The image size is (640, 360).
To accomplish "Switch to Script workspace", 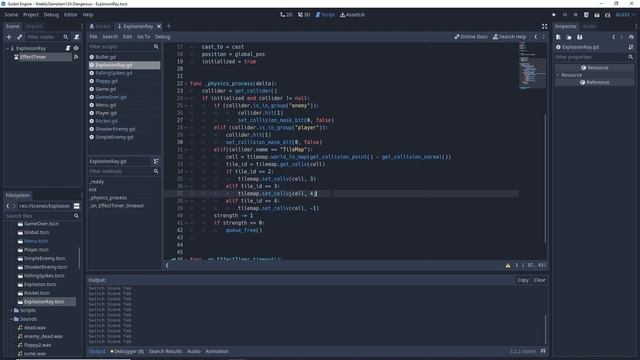I will (x=325, y=15).
